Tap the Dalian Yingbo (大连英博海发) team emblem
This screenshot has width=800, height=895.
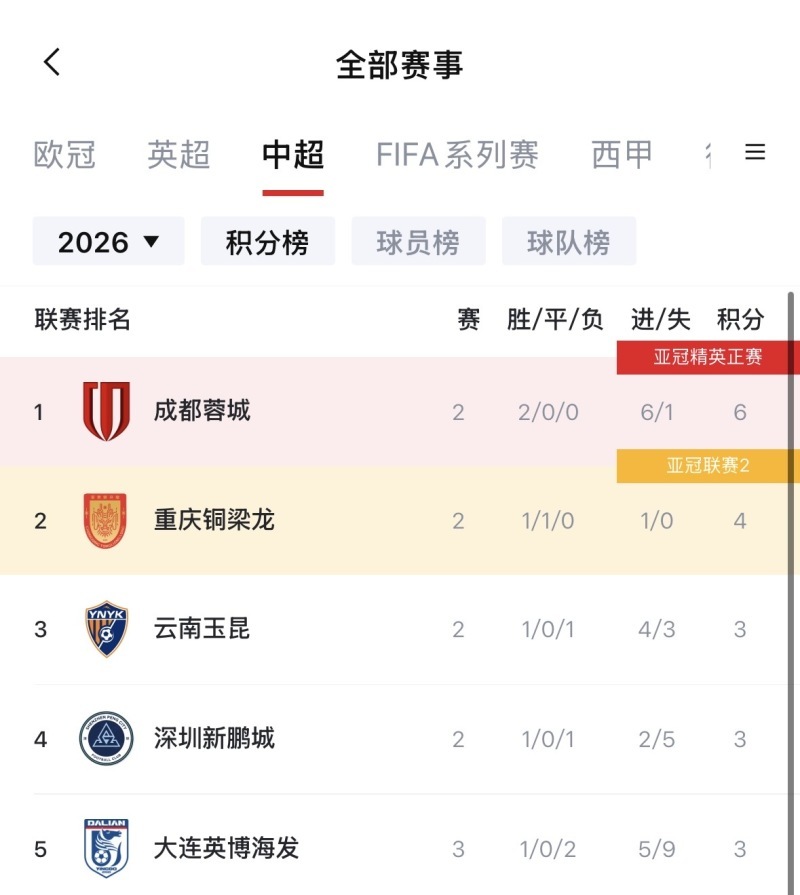(105, 848)
